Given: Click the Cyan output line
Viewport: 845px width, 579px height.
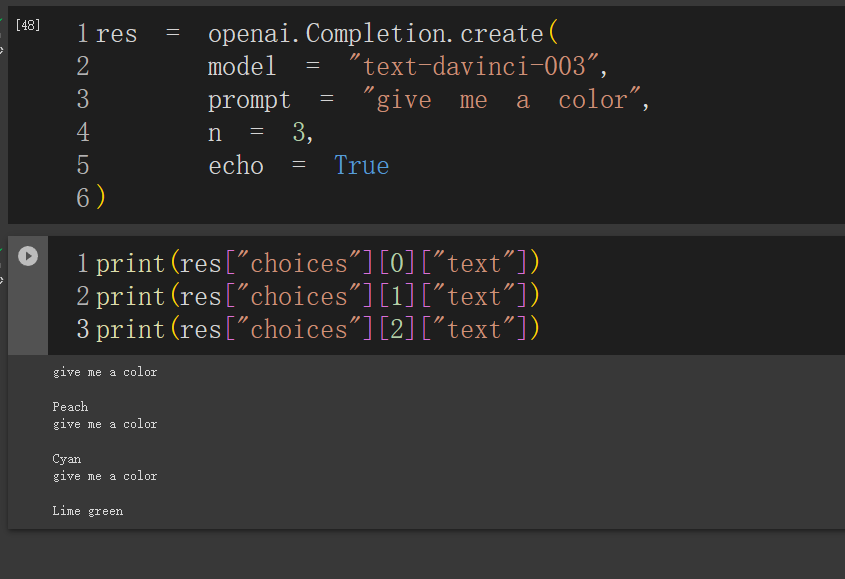Looking at the screenshot, I should tap(67, 459).
